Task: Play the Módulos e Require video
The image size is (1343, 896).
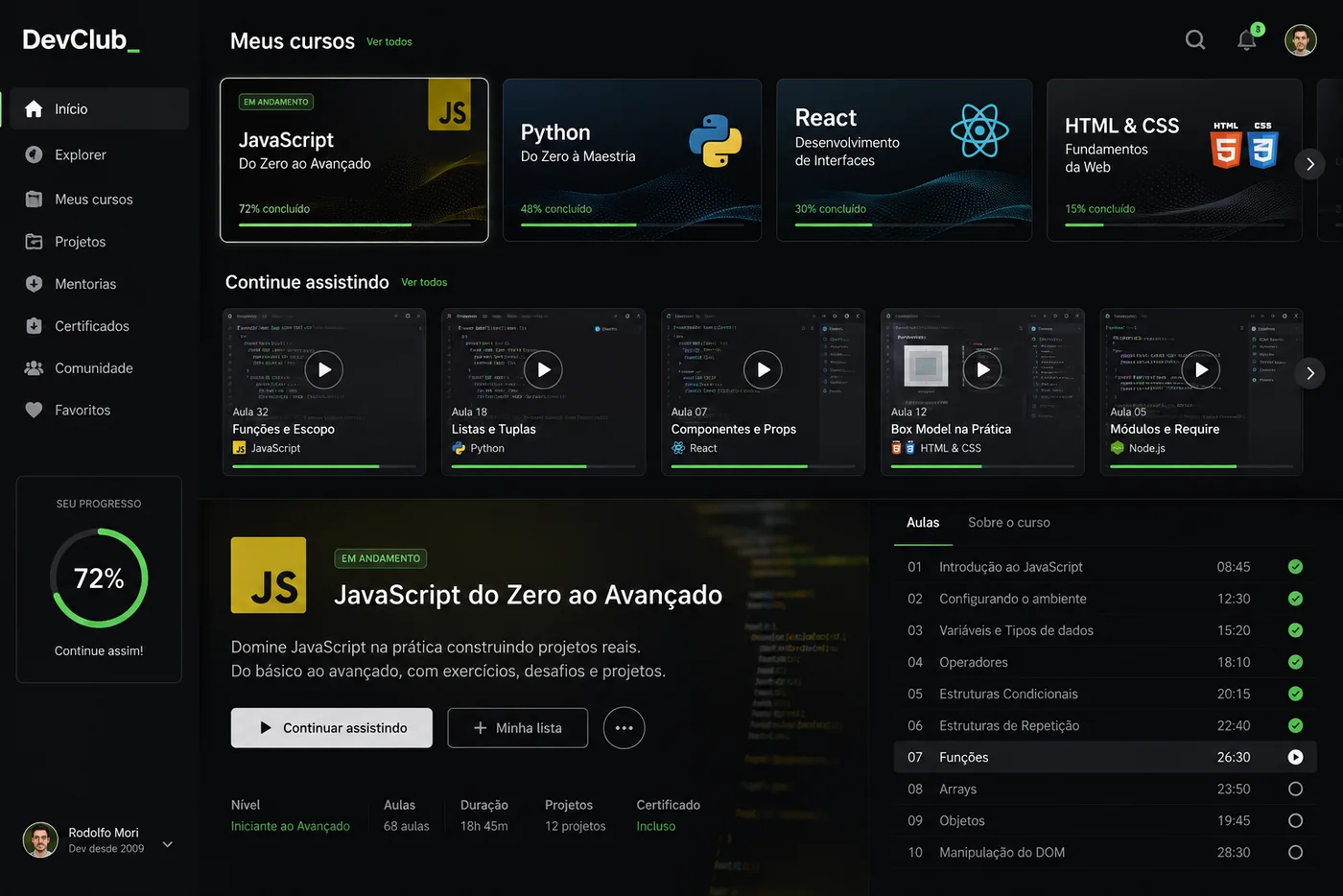Action: [1201, 369]
